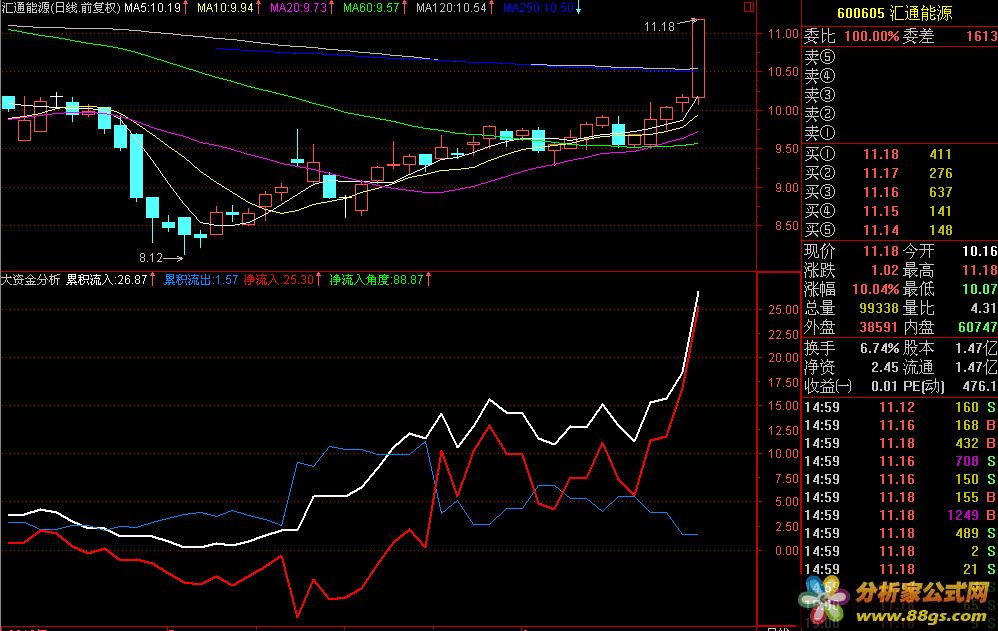The width and height of the screenshot is (998, 631).
Task: Click the 累积流出:1.57 label
Action: [x=201, y=280]
